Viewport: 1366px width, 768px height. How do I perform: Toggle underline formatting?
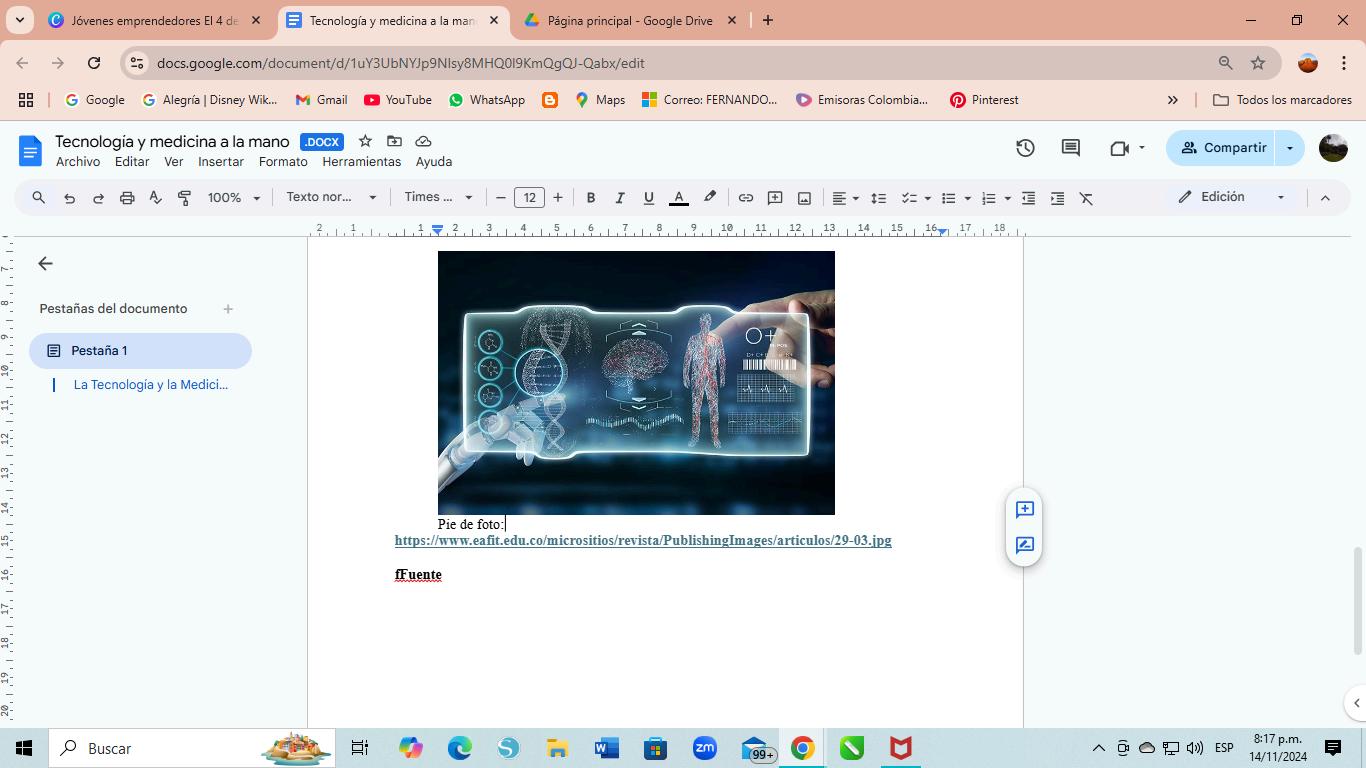click(x=649, y=198)
